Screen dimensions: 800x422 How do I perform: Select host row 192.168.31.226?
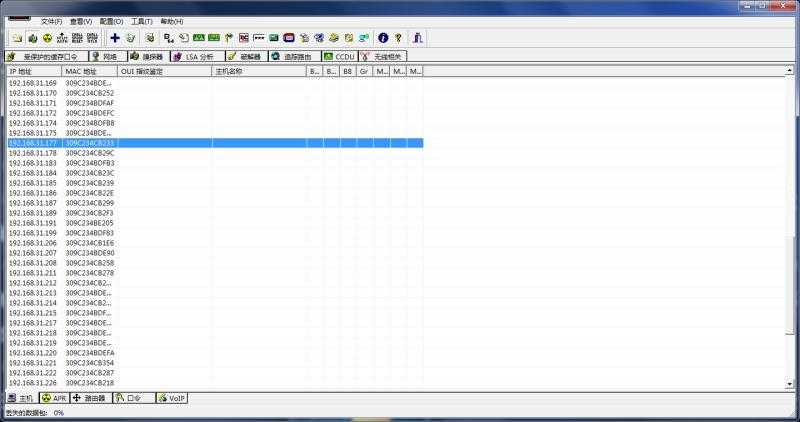point(215,383)
